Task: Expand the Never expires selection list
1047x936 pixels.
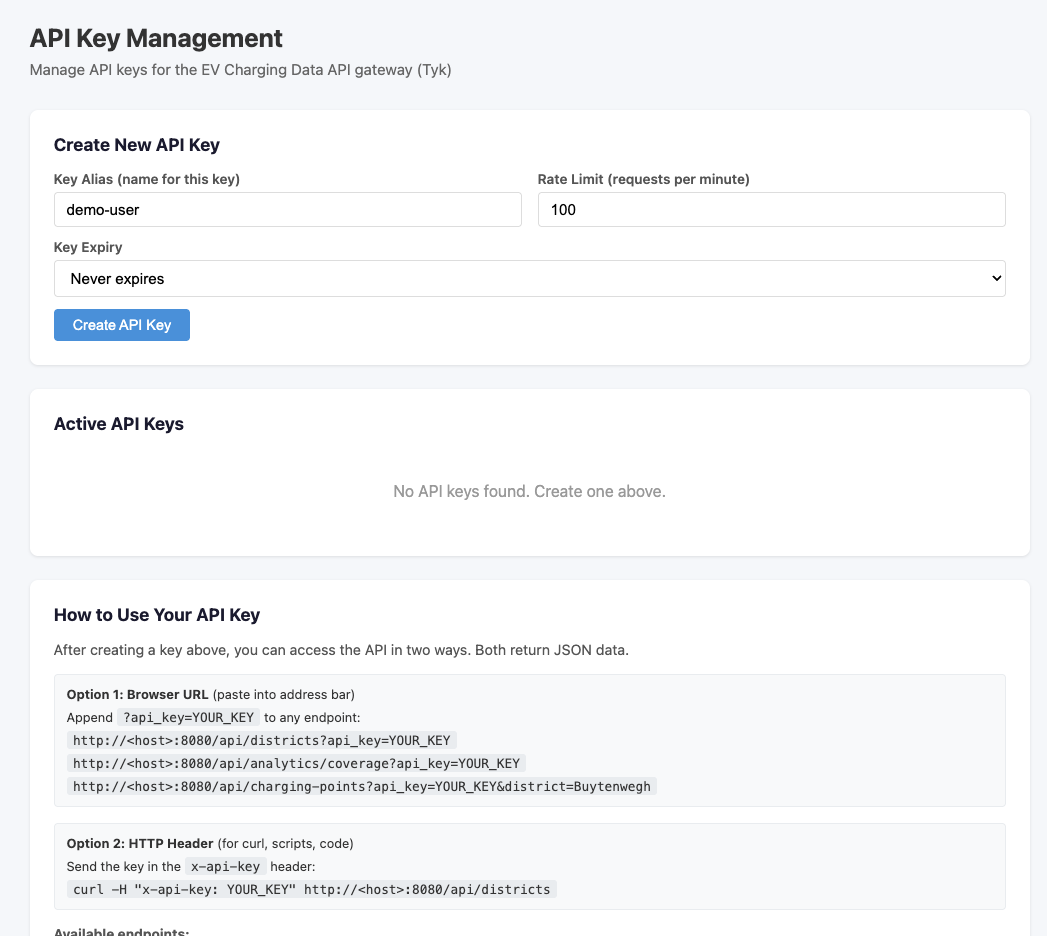Action: tap(529, 278)
